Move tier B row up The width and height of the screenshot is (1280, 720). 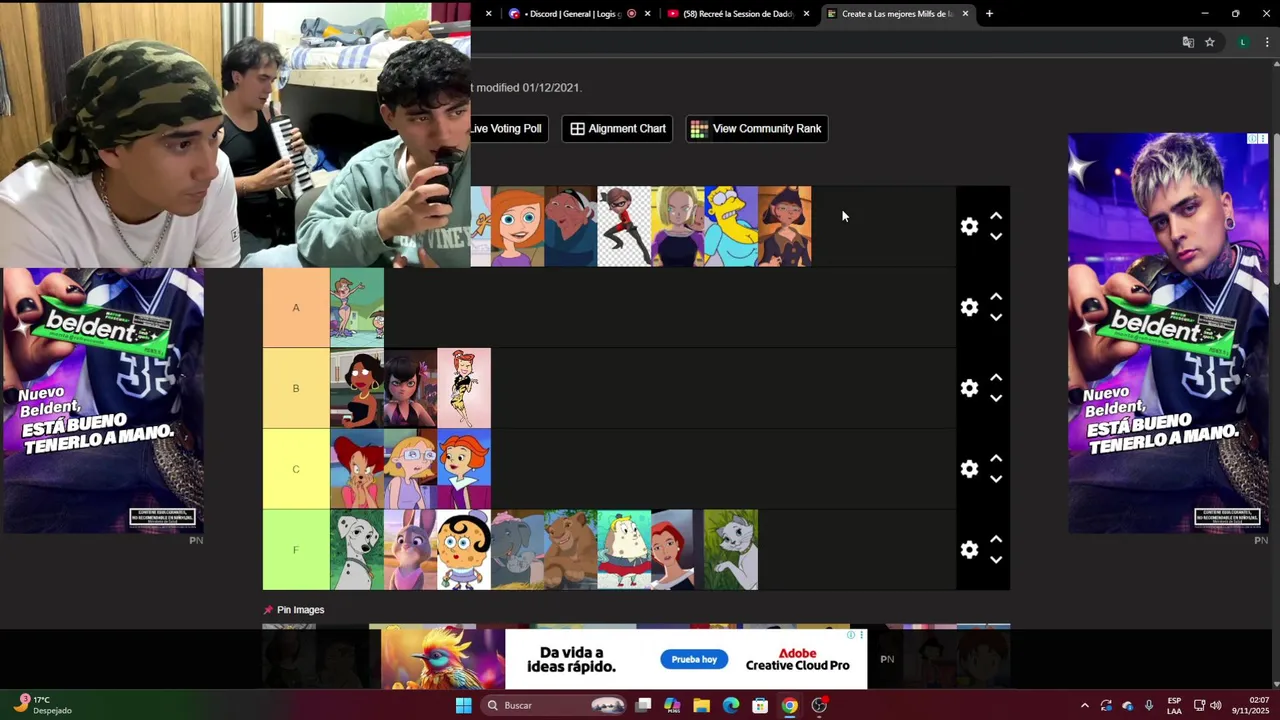(x=996, y=378)
